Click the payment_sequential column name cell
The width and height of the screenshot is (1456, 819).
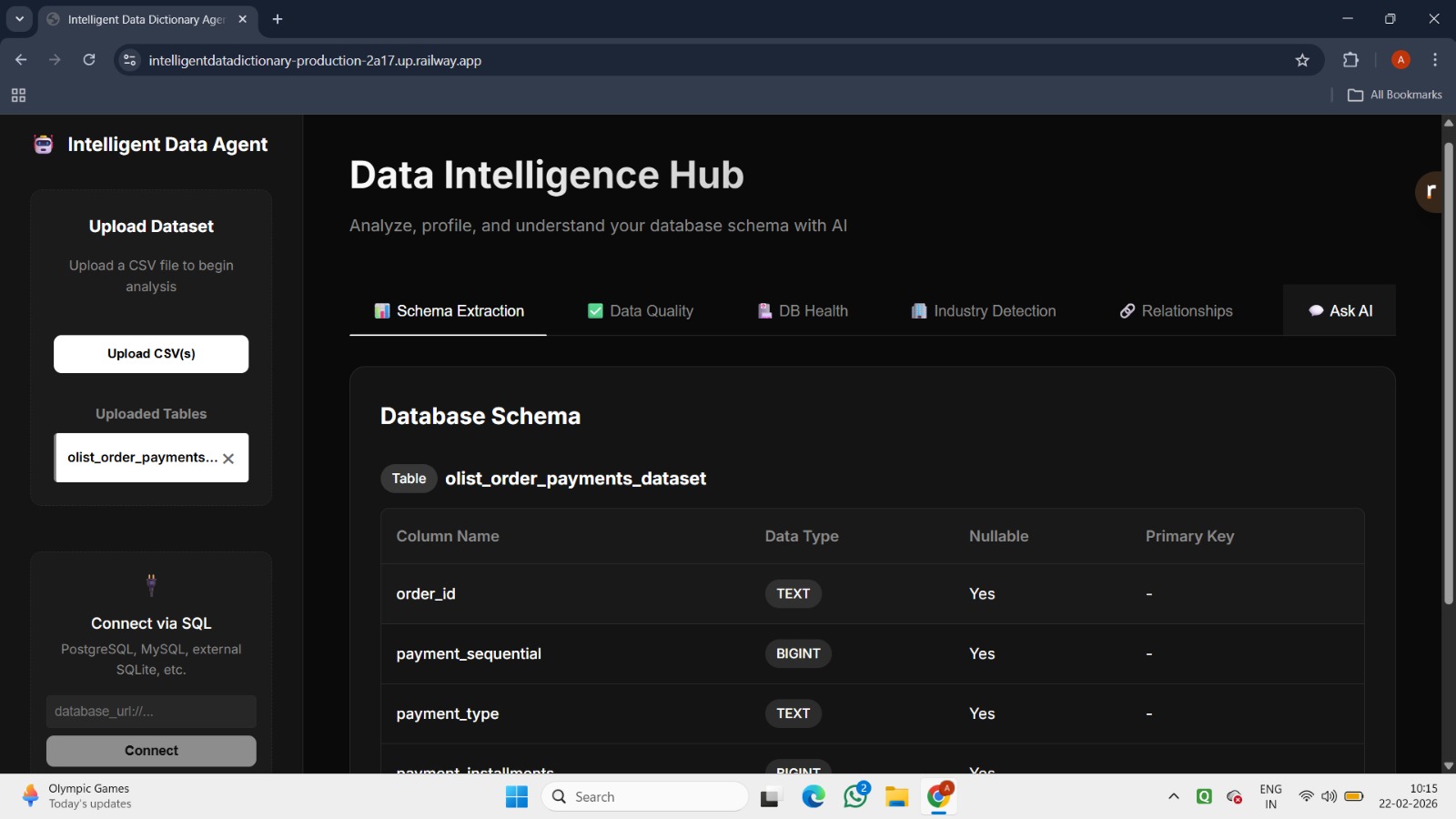(469, 654)
